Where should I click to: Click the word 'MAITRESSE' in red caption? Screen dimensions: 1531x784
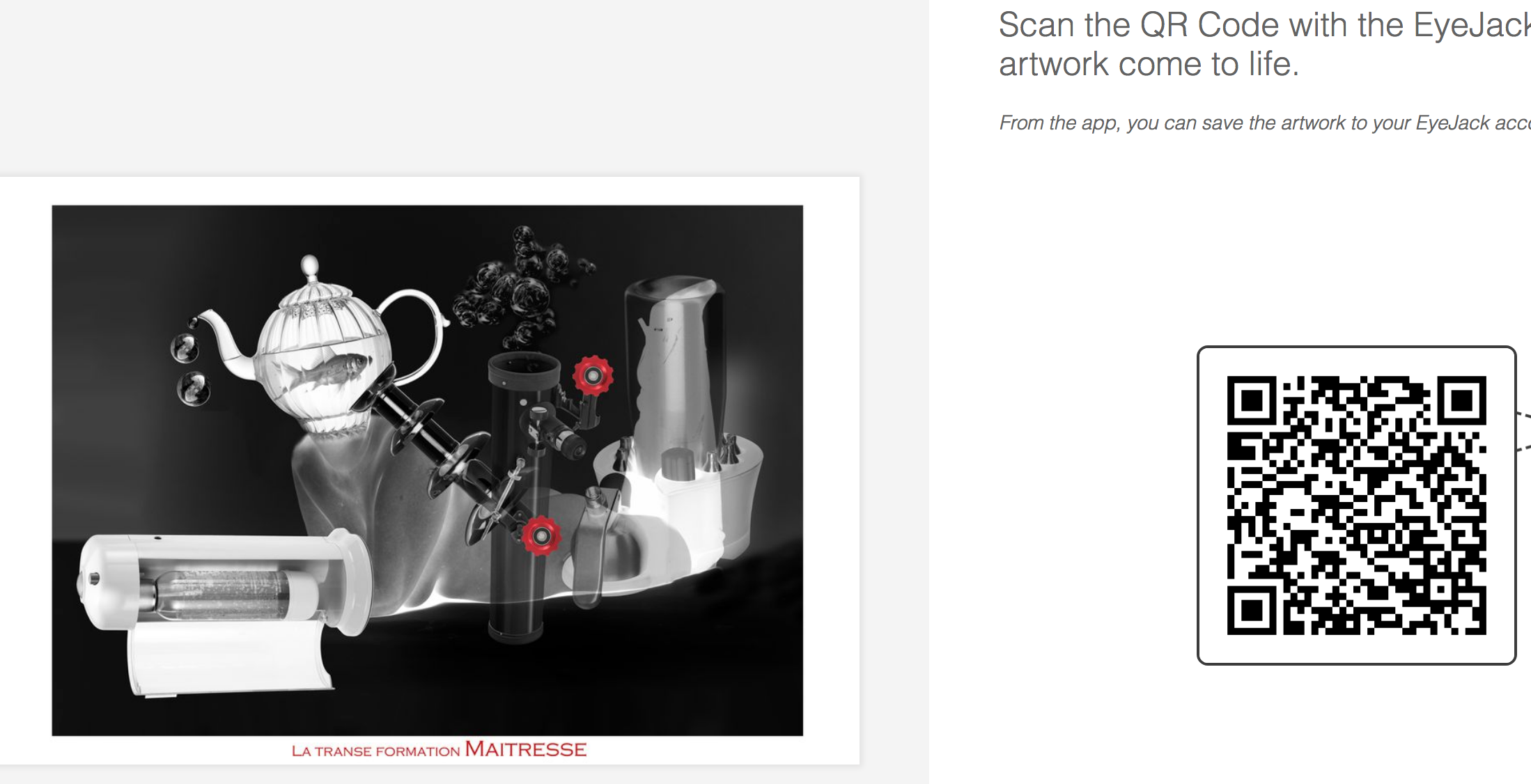click(526, 749)
